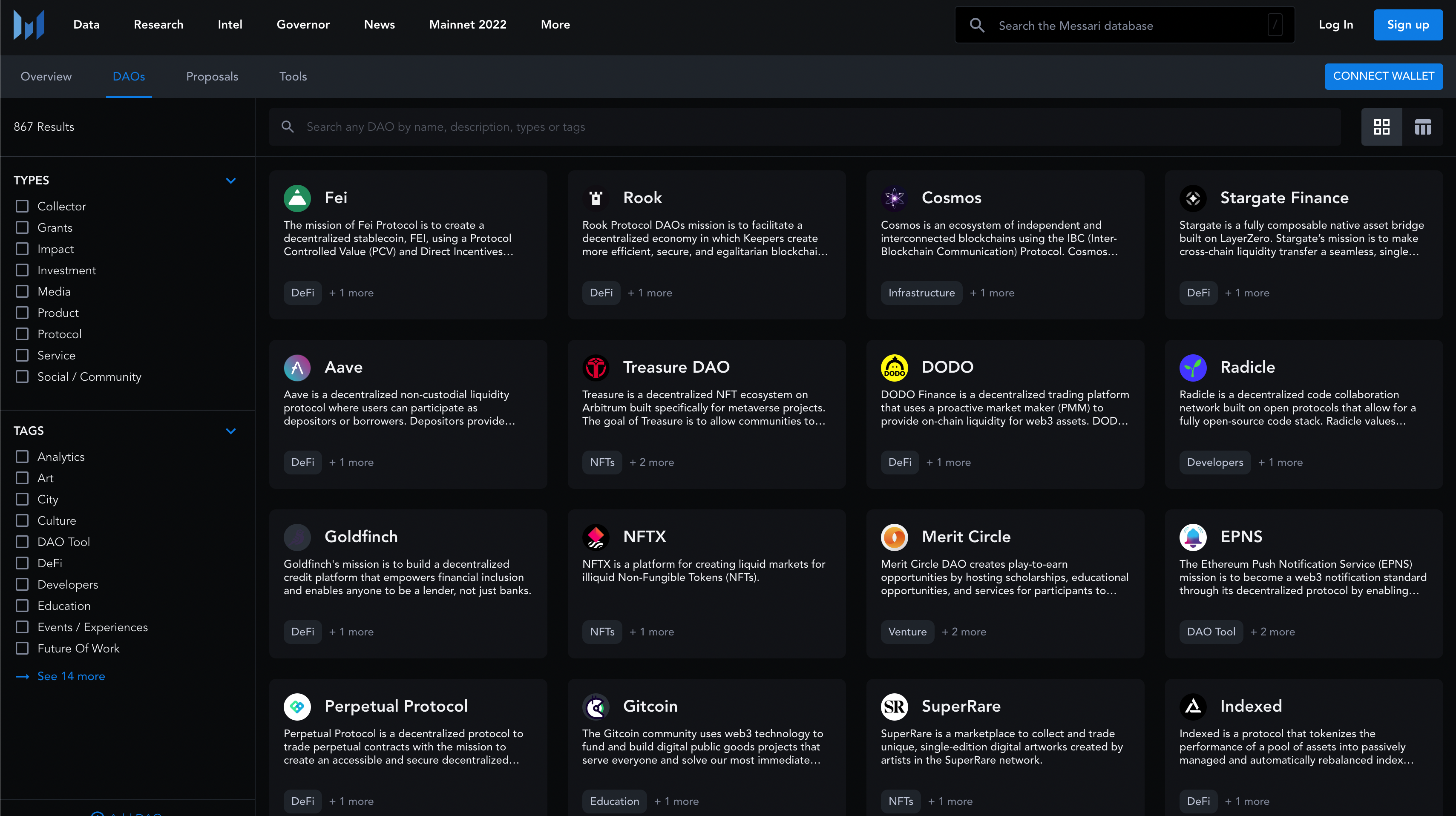Check the Collector type filter

[22, 206]
